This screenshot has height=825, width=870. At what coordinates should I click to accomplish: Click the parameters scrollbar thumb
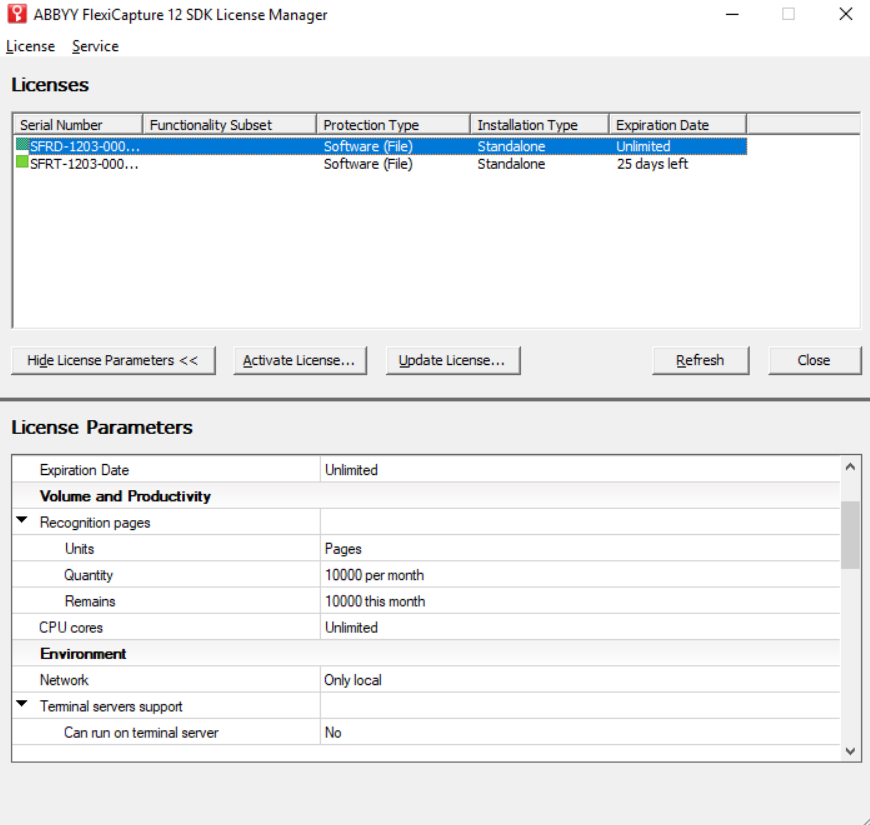coord(849,535)
